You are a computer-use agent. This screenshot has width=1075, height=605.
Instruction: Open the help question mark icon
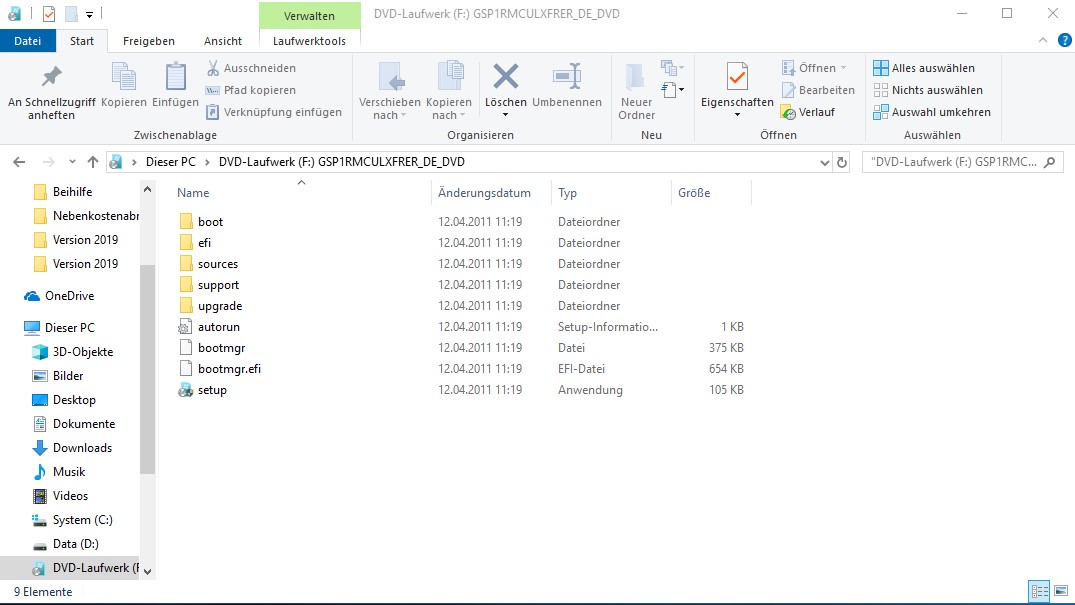point(1065,40)
